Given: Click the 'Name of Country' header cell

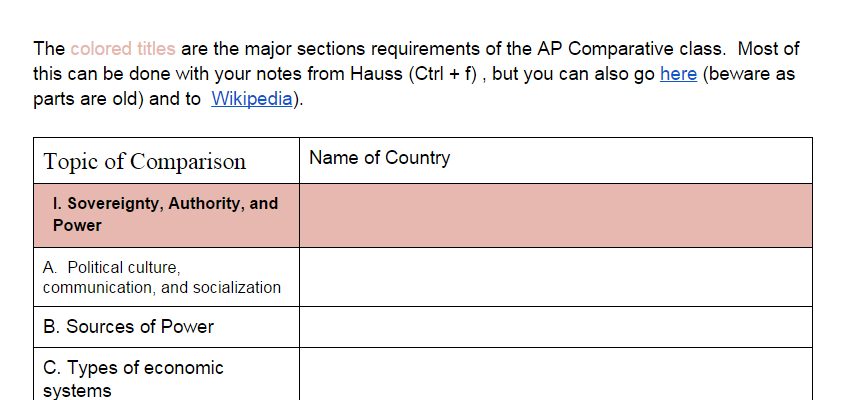Looking at the screenshot, I should 556,161.
